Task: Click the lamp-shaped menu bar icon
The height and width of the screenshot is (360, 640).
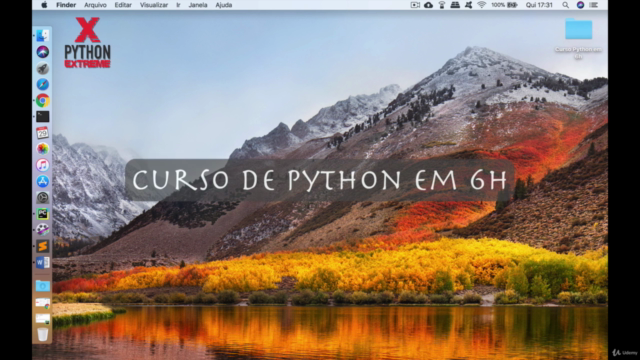Action: [442, 5]
